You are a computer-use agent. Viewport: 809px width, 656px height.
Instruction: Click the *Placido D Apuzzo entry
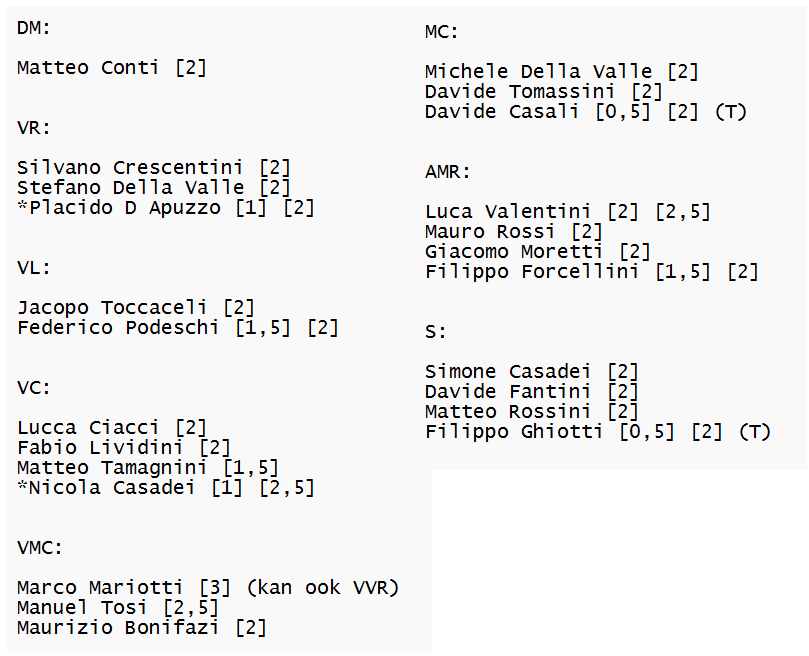[166, 207]
